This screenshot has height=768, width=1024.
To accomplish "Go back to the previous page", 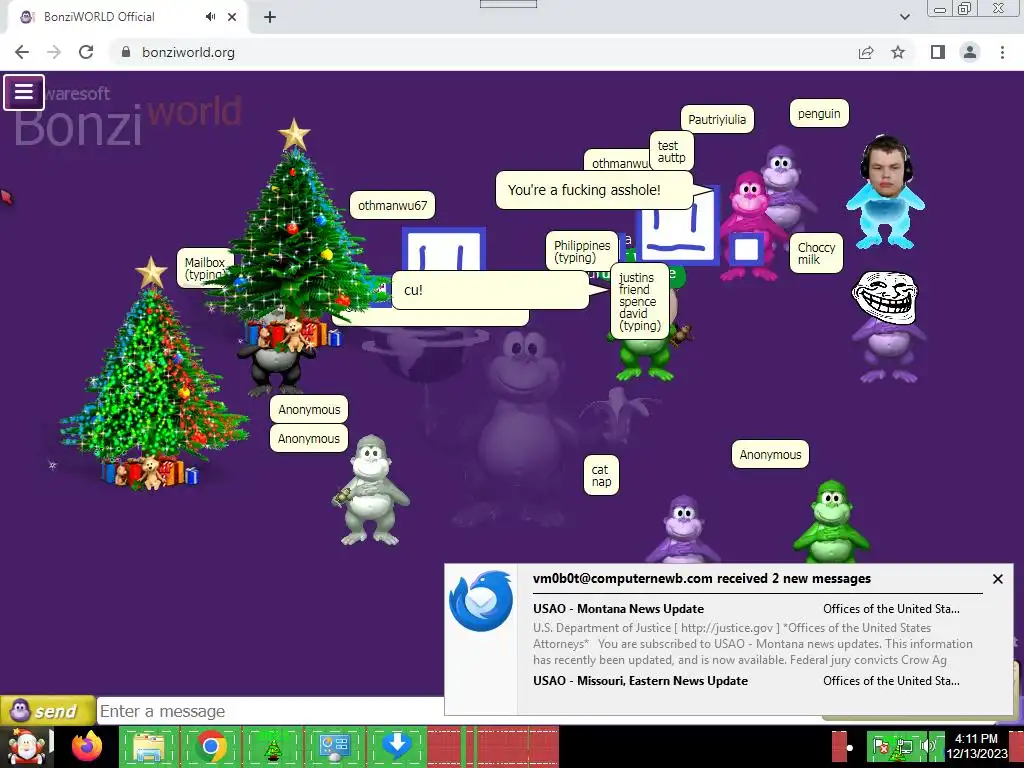I will [22, 52].
